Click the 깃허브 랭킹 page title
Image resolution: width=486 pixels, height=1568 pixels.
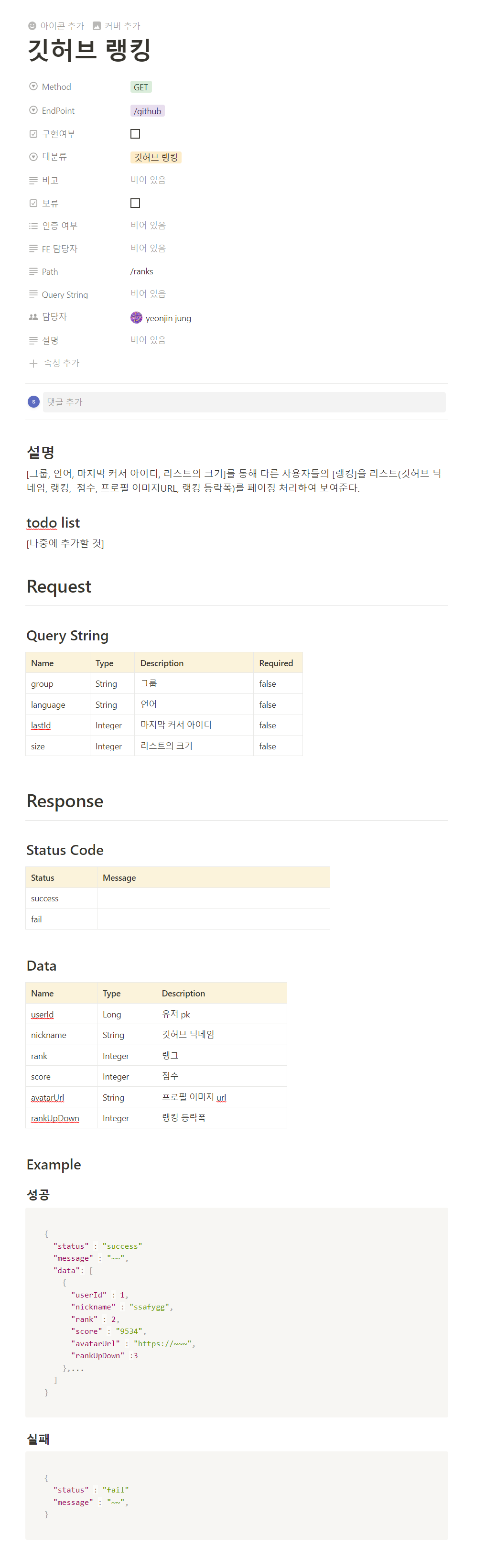coord(89,50)
